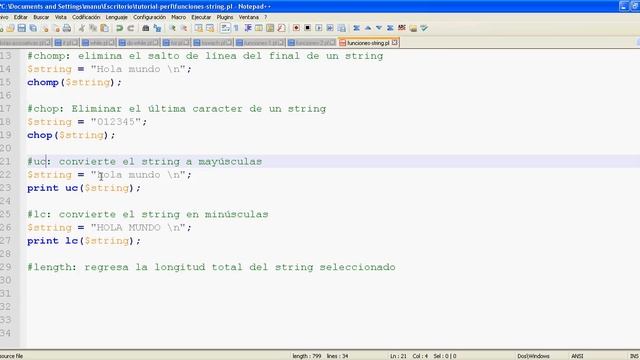
Task: Show all characters pilcrow icon
Action: tap(236, 28)
